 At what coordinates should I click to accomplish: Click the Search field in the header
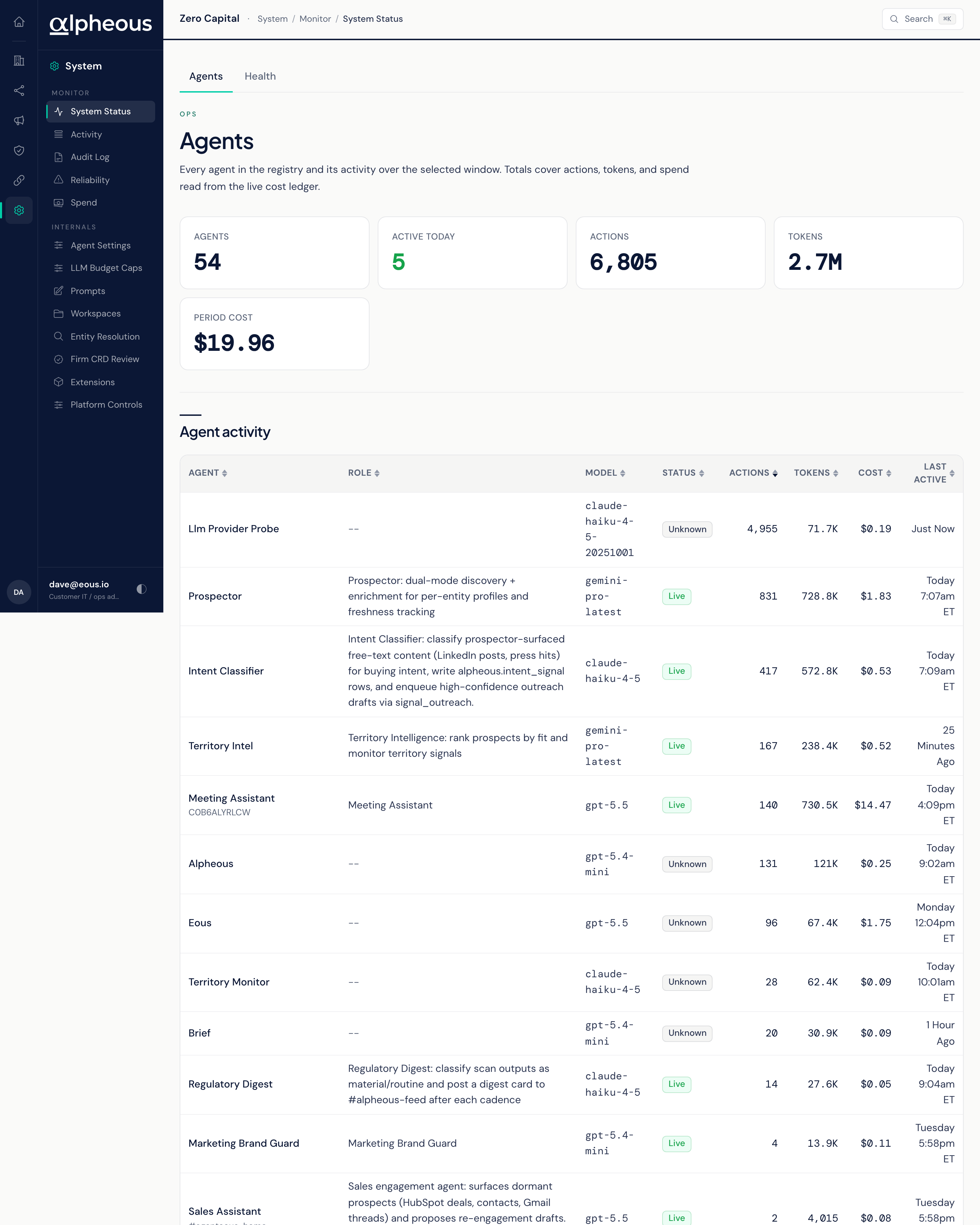coord(922,19)
